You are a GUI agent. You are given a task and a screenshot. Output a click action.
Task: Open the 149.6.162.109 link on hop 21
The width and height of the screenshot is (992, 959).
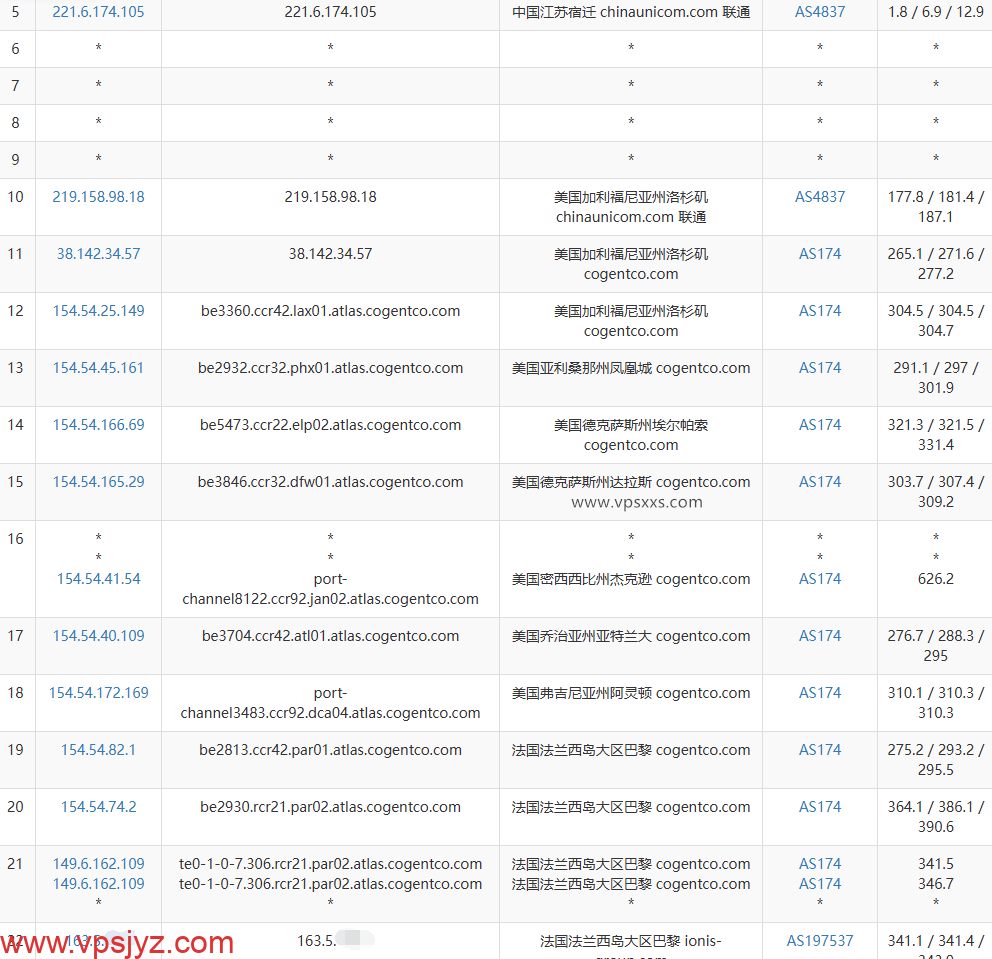tap(98, 863)
